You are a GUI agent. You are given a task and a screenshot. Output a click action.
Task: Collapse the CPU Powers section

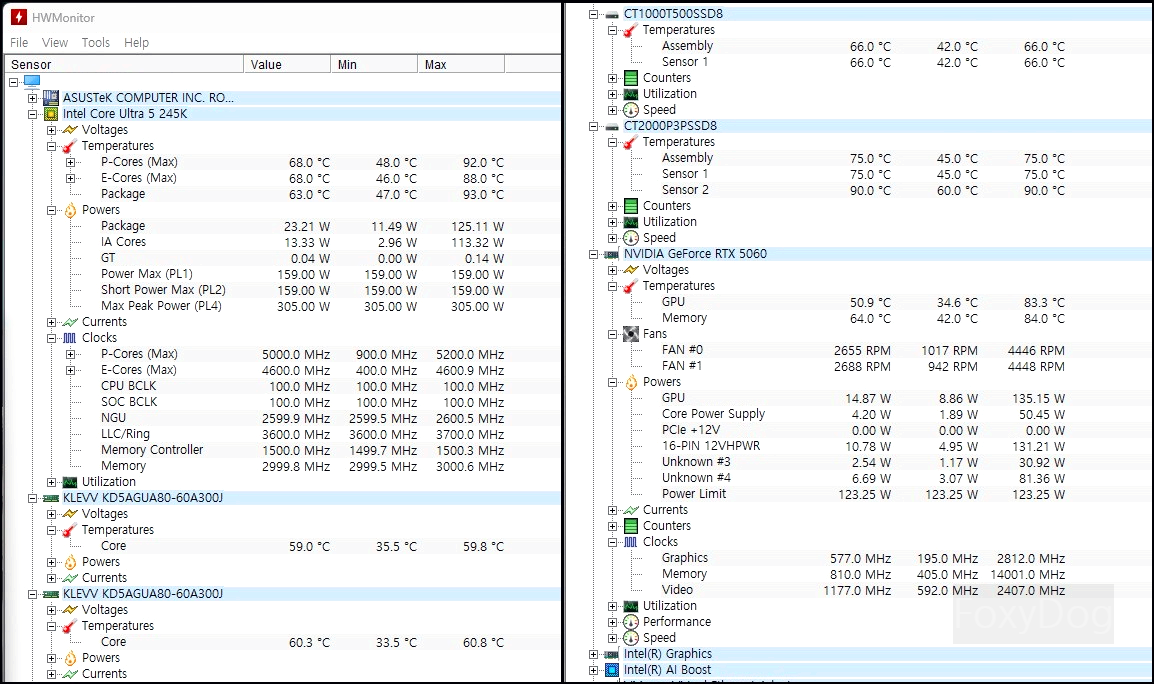coord(52,210)
